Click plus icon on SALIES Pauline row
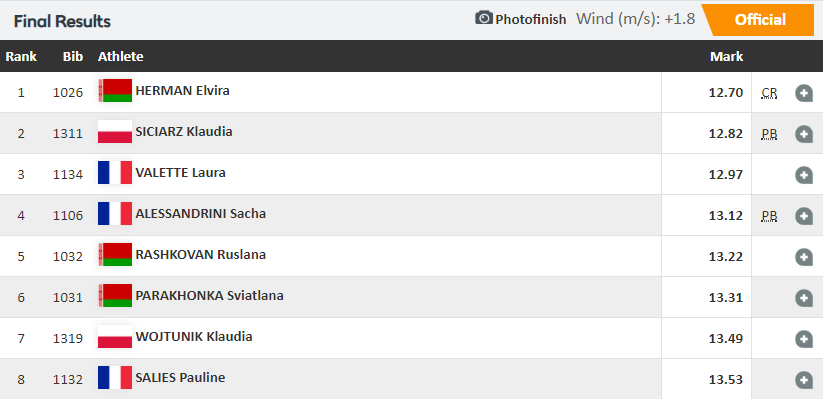 click(804, 380)
